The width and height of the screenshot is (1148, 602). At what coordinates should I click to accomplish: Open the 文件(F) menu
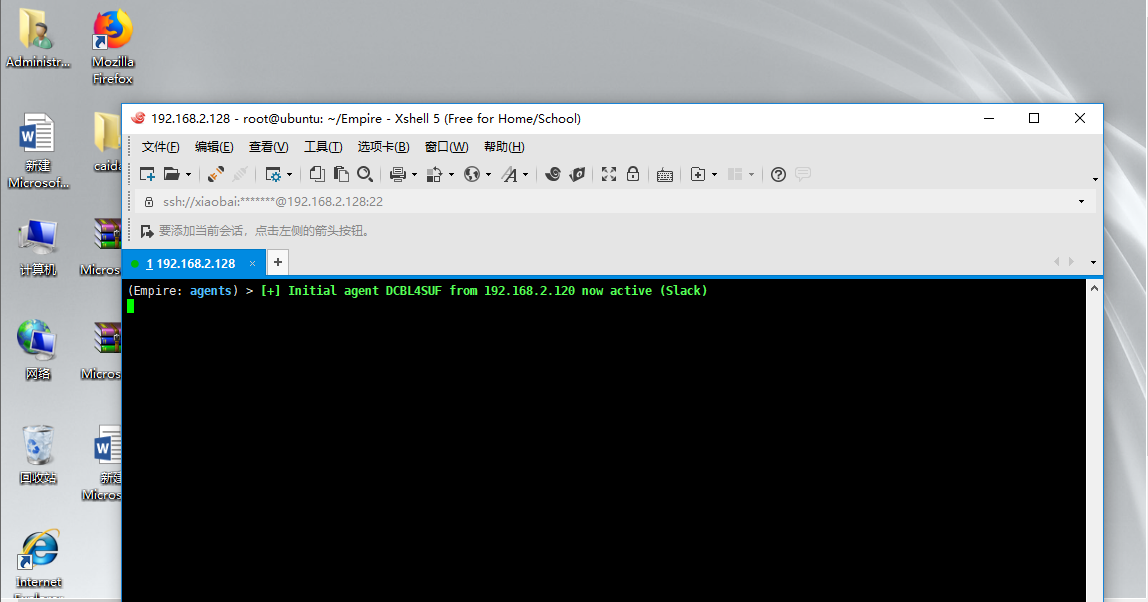(160, 146)
